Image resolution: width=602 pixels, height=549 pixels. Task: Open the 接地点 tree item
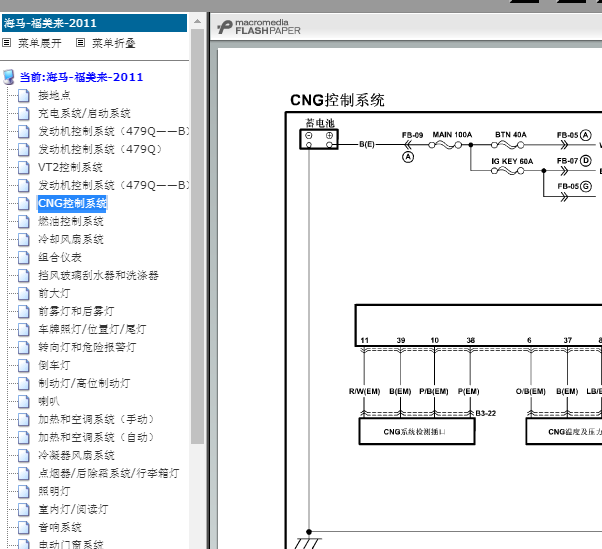[x=55, y=95]
